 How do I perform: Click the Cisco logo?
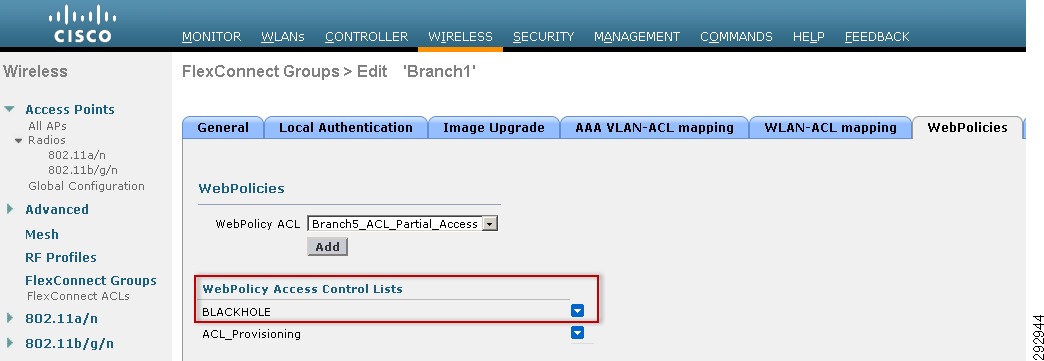83,24
